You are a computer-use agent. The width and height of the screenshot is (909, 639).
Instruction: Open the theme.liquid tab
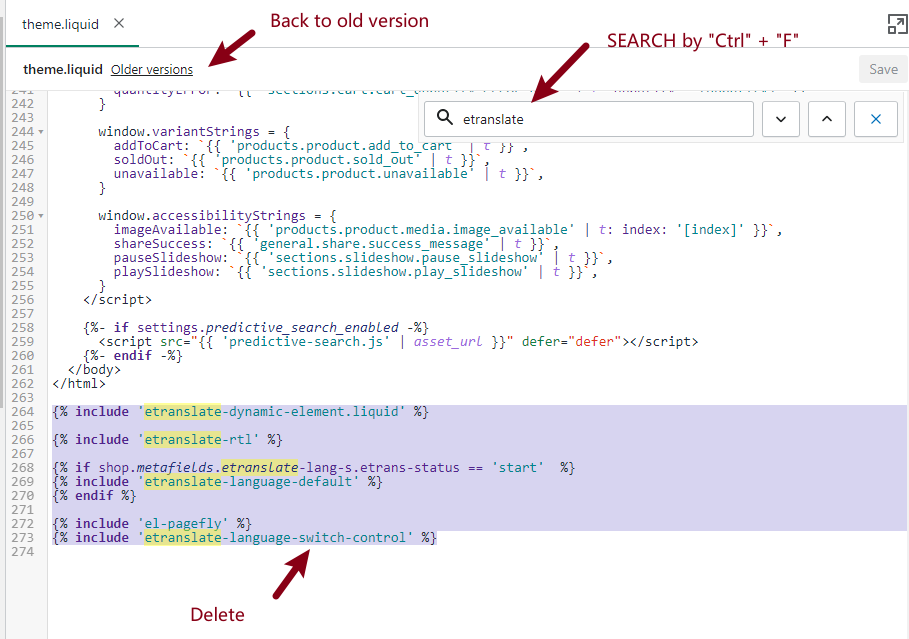coord(60,24)
